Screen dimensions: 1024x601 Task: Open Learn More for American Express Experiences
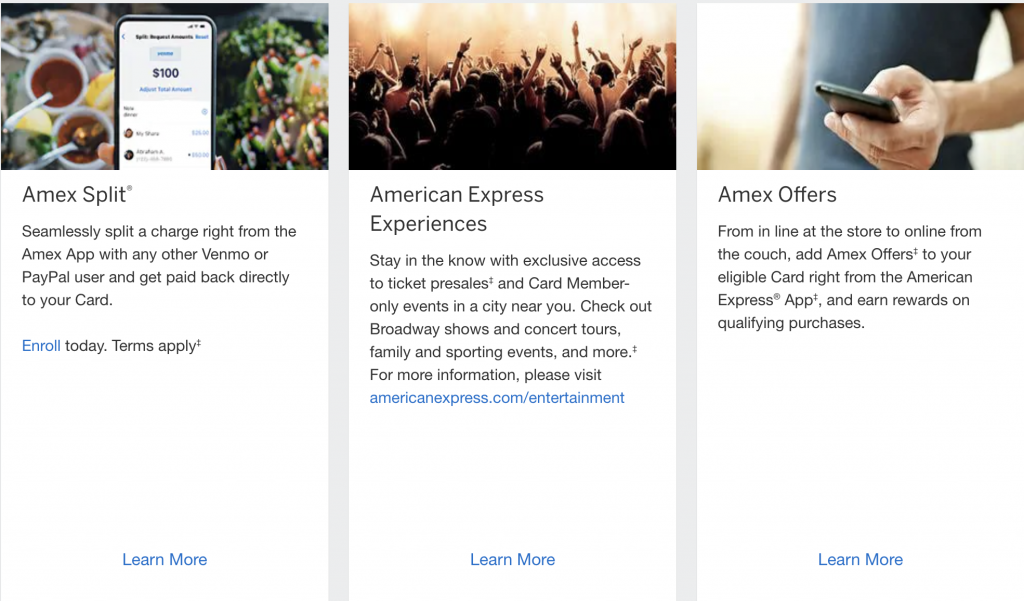512,559
